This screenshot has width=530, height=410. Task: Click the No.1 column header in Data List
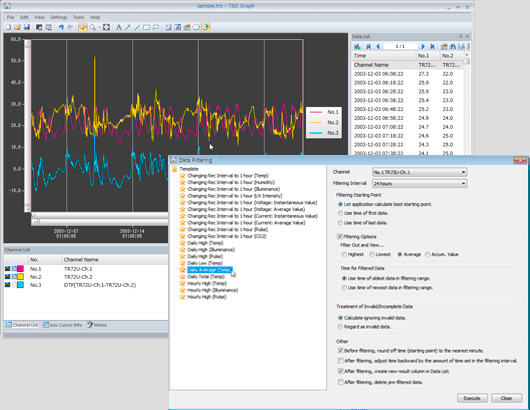[x=428, y=55]
